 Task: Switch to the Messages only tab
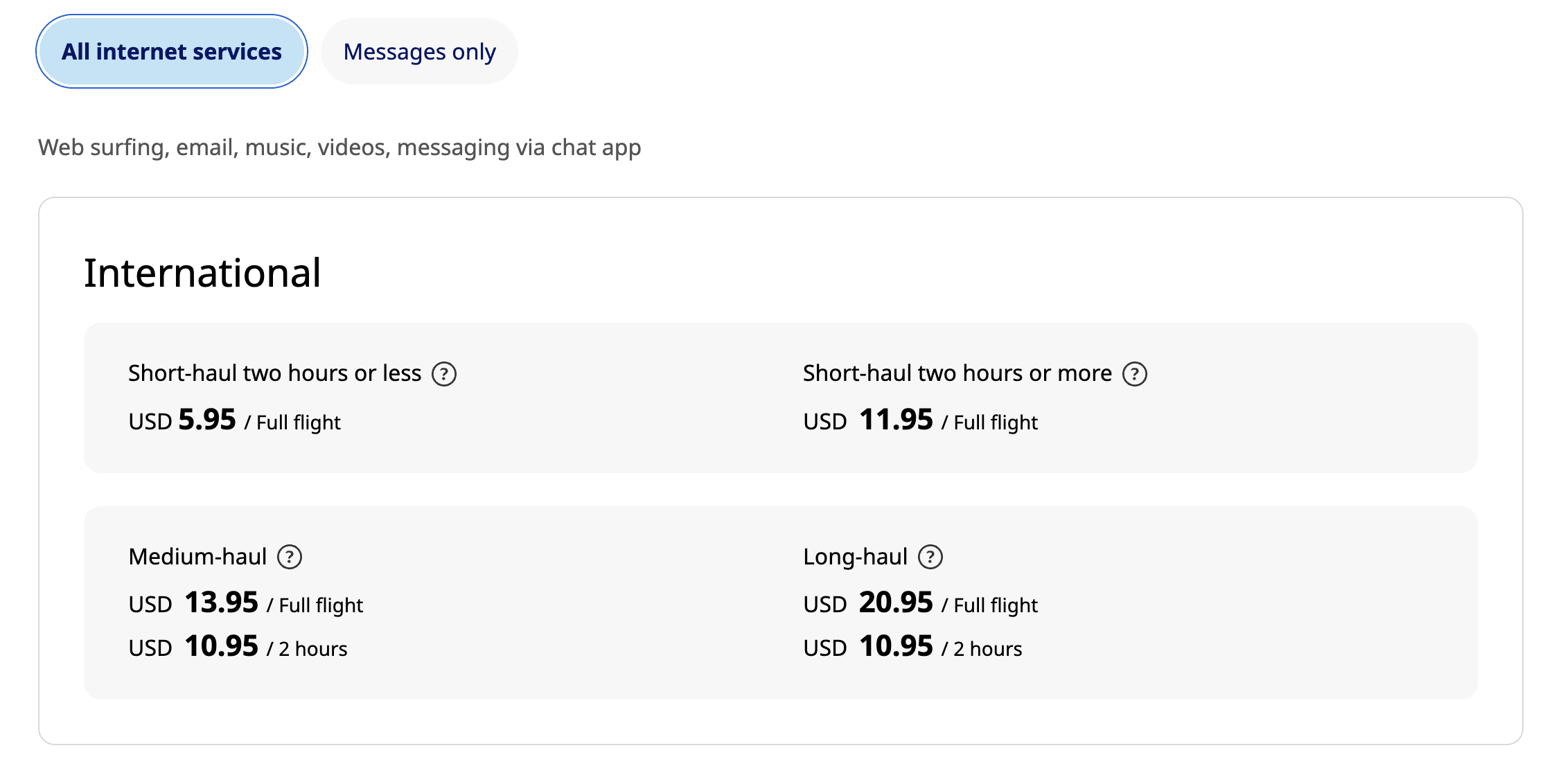[x=419, y=52]
